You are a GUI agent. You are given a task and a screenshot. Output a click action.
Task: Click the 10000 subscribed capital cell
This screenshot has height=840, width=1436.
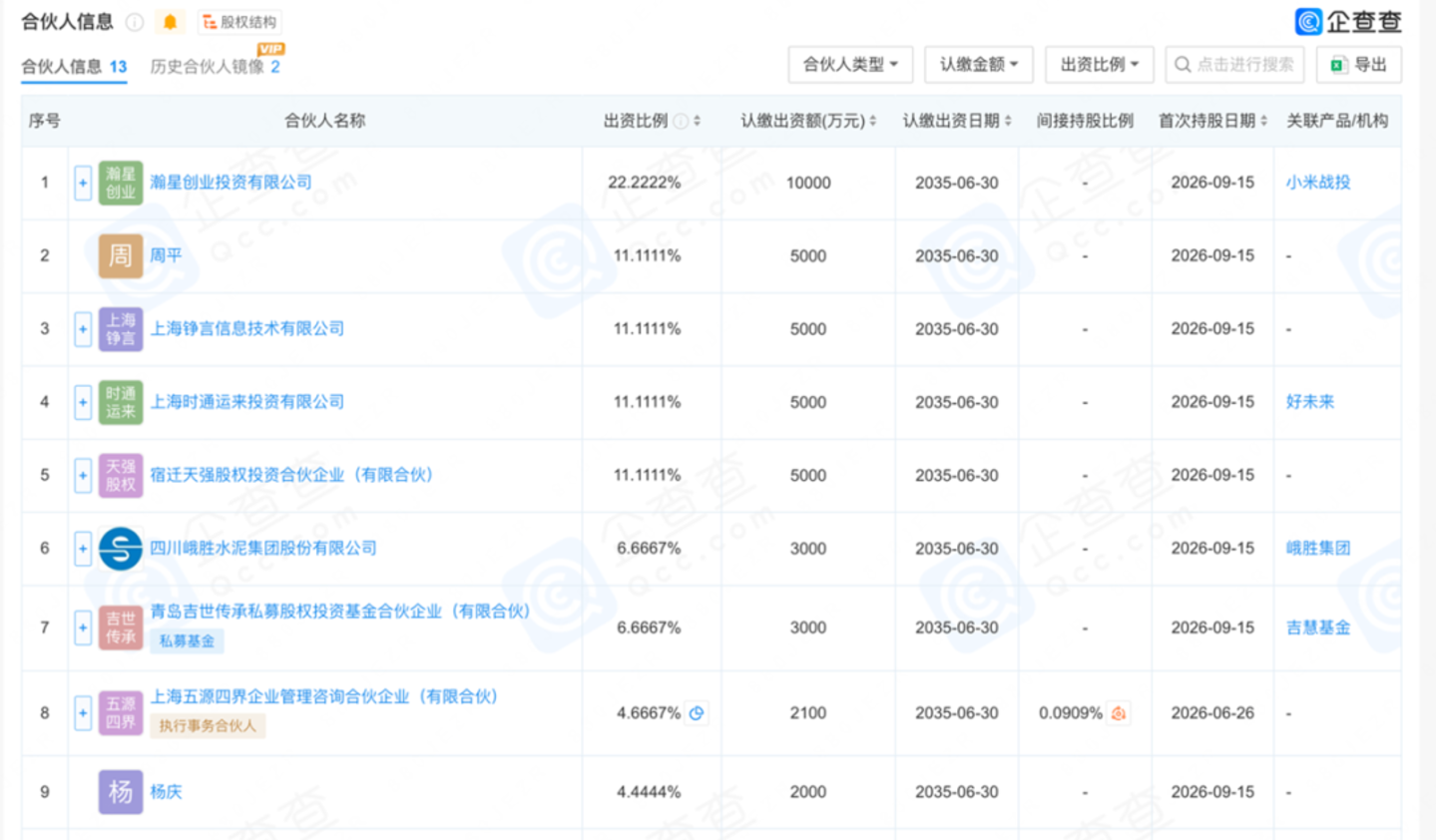tap(808, 183)
